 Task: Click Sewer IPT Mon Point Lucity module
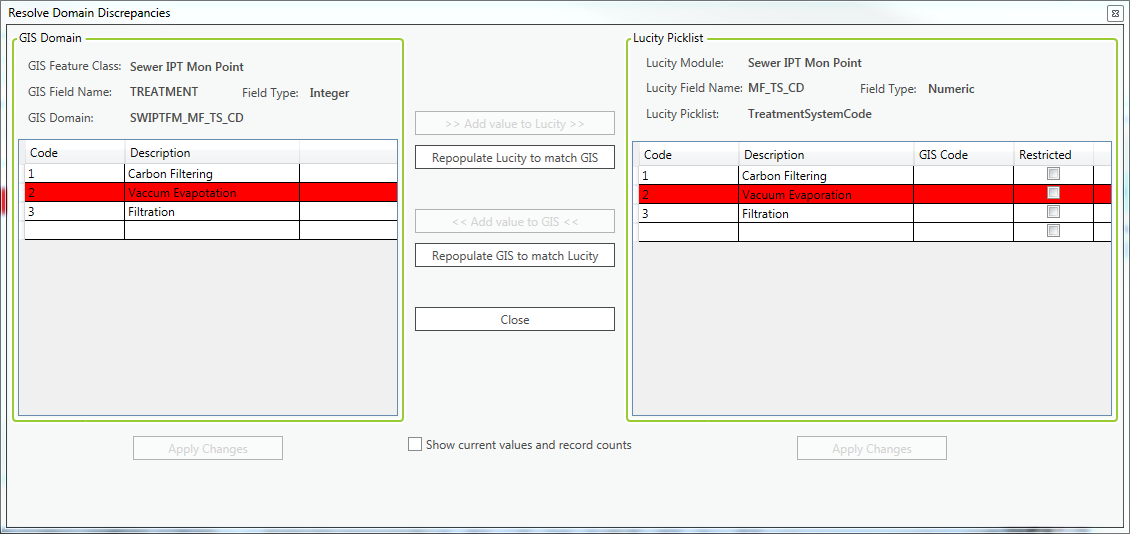point(805,63)
